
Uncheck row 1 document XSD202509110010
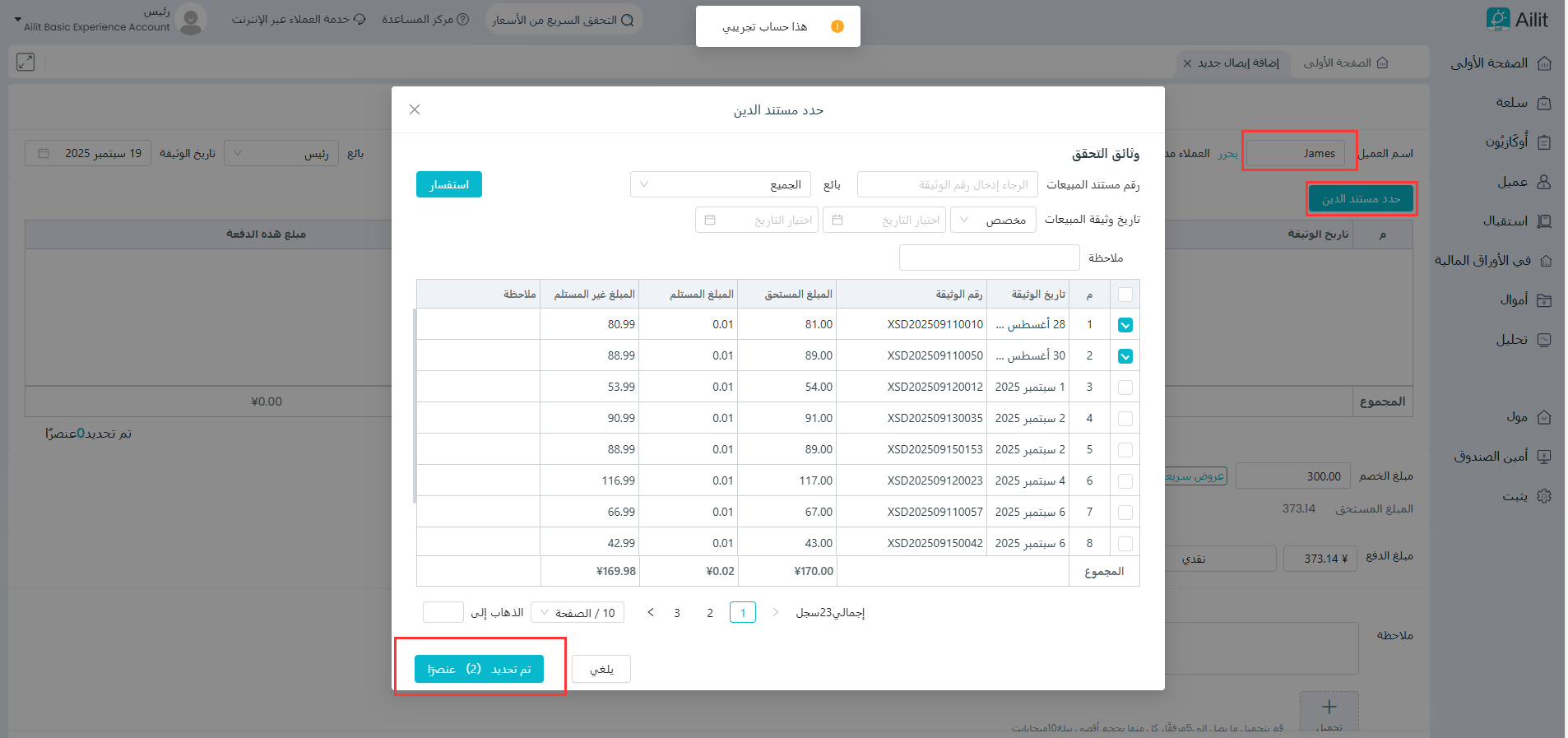tap(1125, 325)
